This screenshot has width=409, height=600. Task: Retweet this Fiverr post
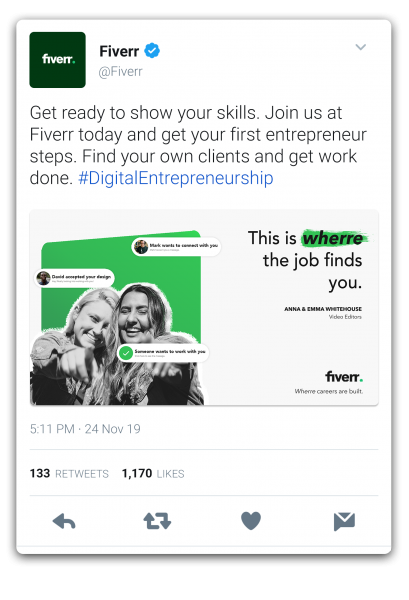157,521
